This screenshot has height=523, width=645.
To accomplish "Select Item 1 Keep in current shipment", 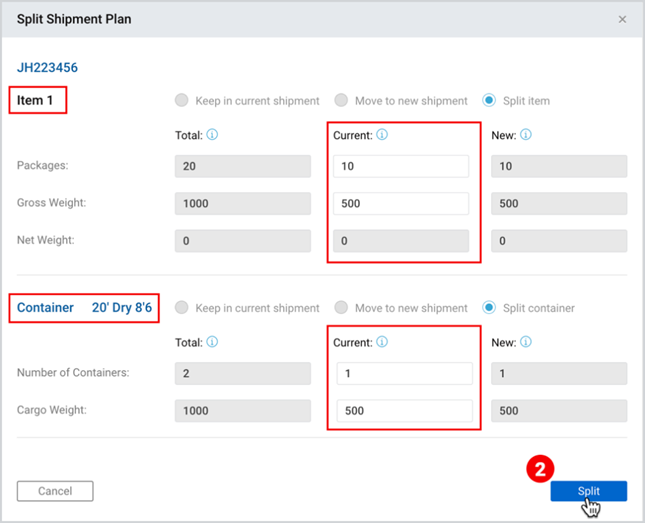I will tap(181, 100).
